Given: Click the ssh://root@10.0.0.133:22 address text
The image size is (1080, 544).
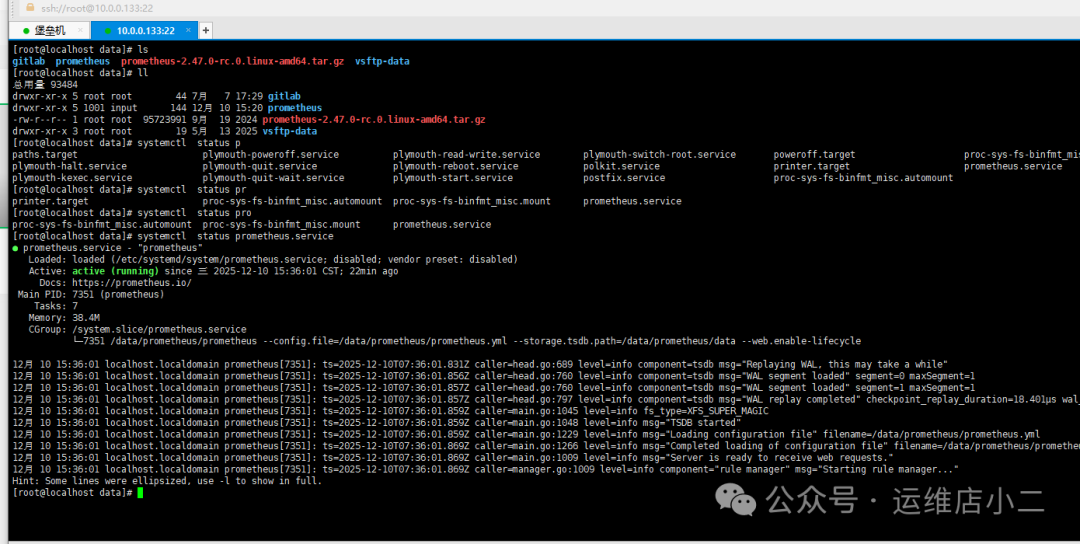Looking at the screenshot, I should pyautogui.click(x=97, y=8).
